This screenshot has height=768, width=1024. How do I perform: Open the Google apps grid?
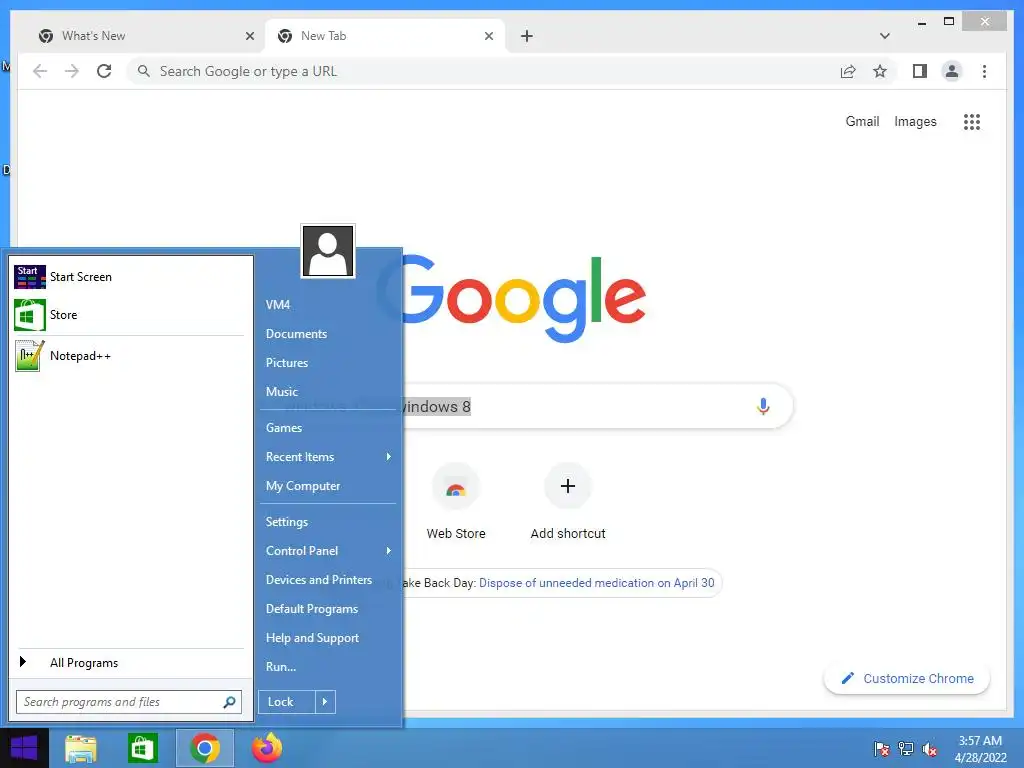tap(972, 121)
